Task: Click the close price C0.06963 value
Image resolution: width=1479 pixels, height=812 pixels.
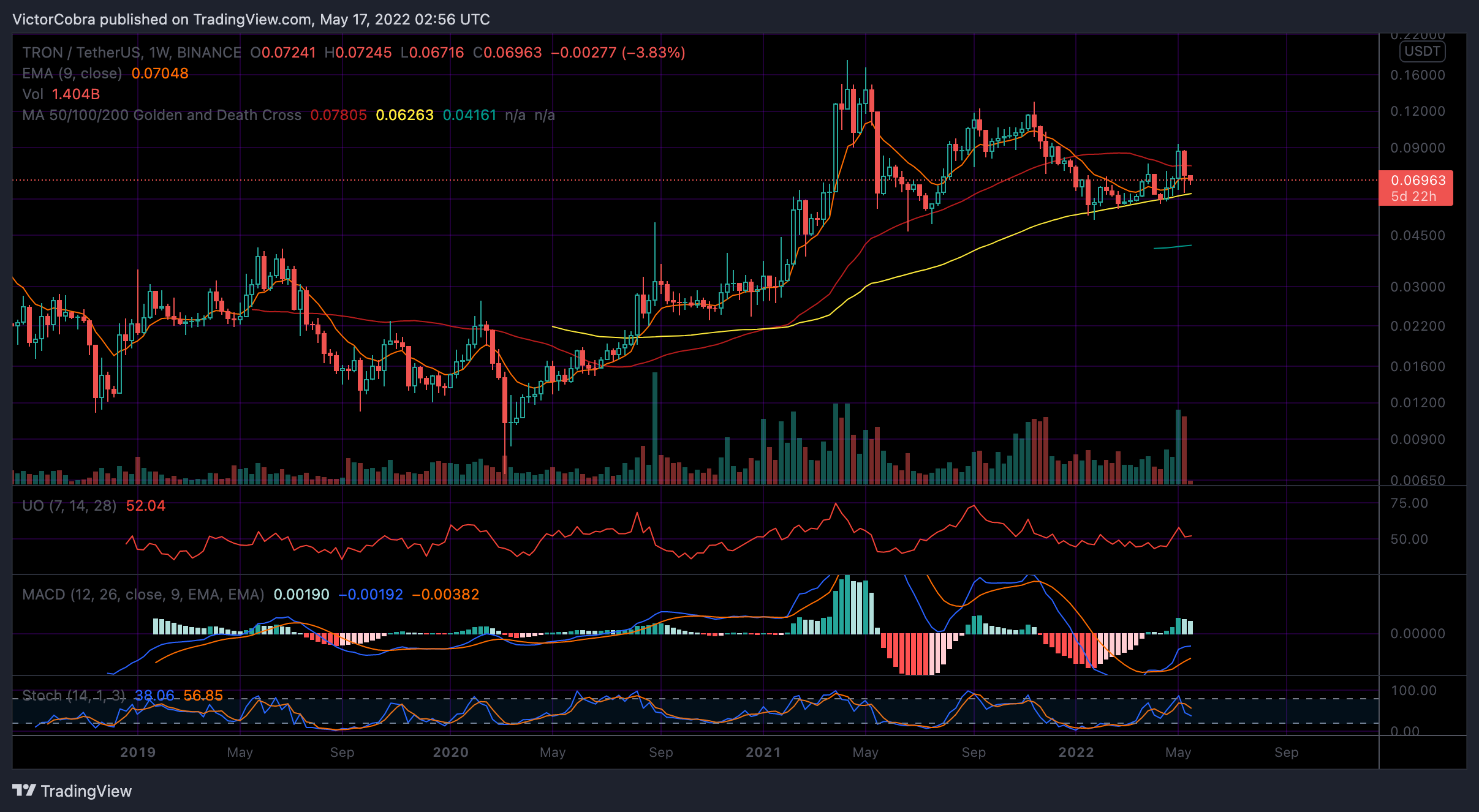Action: click(507, 53)
